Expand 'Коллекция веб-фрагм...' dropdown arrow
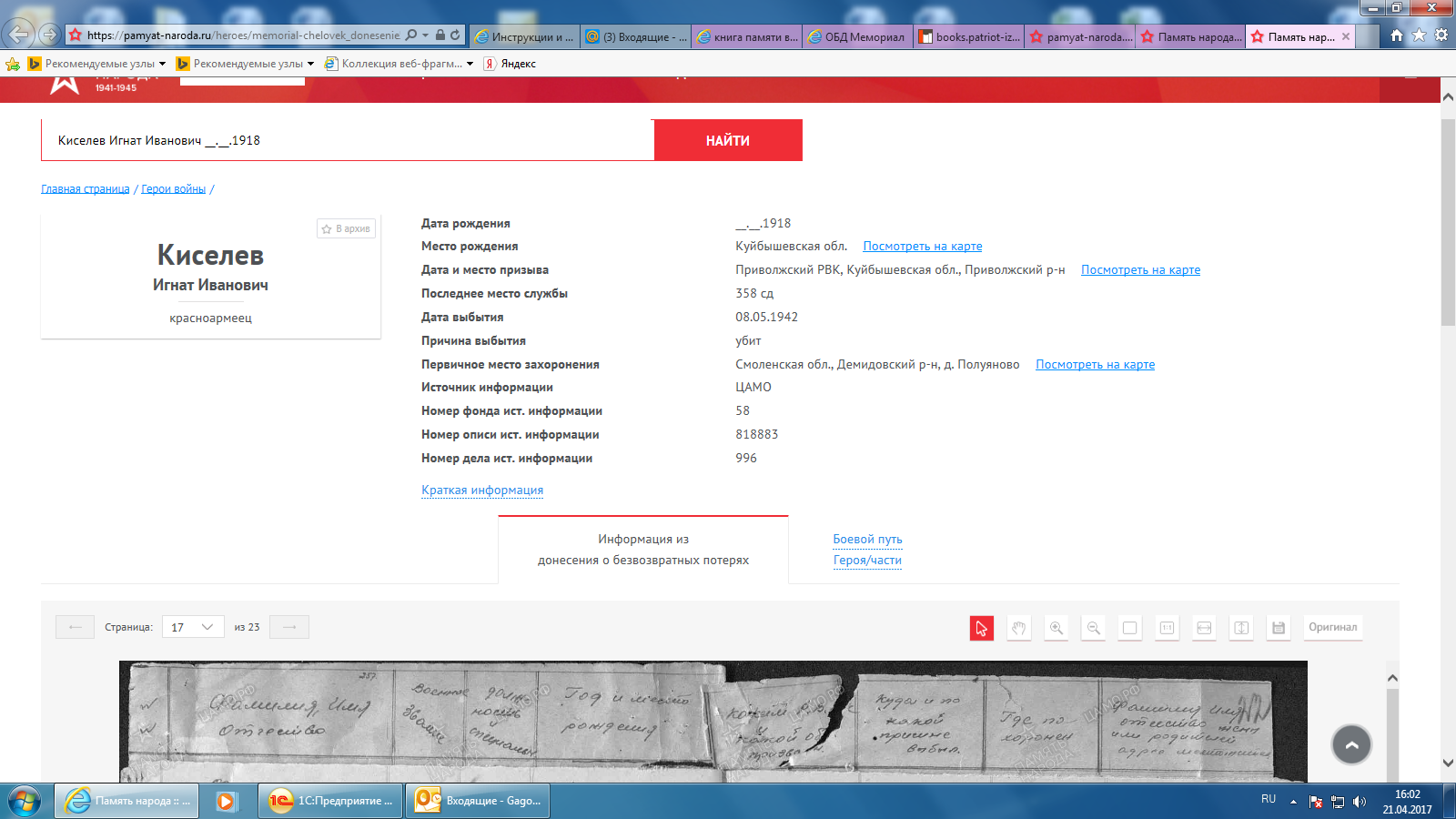 pyautogui.click(x=470, y=64)
